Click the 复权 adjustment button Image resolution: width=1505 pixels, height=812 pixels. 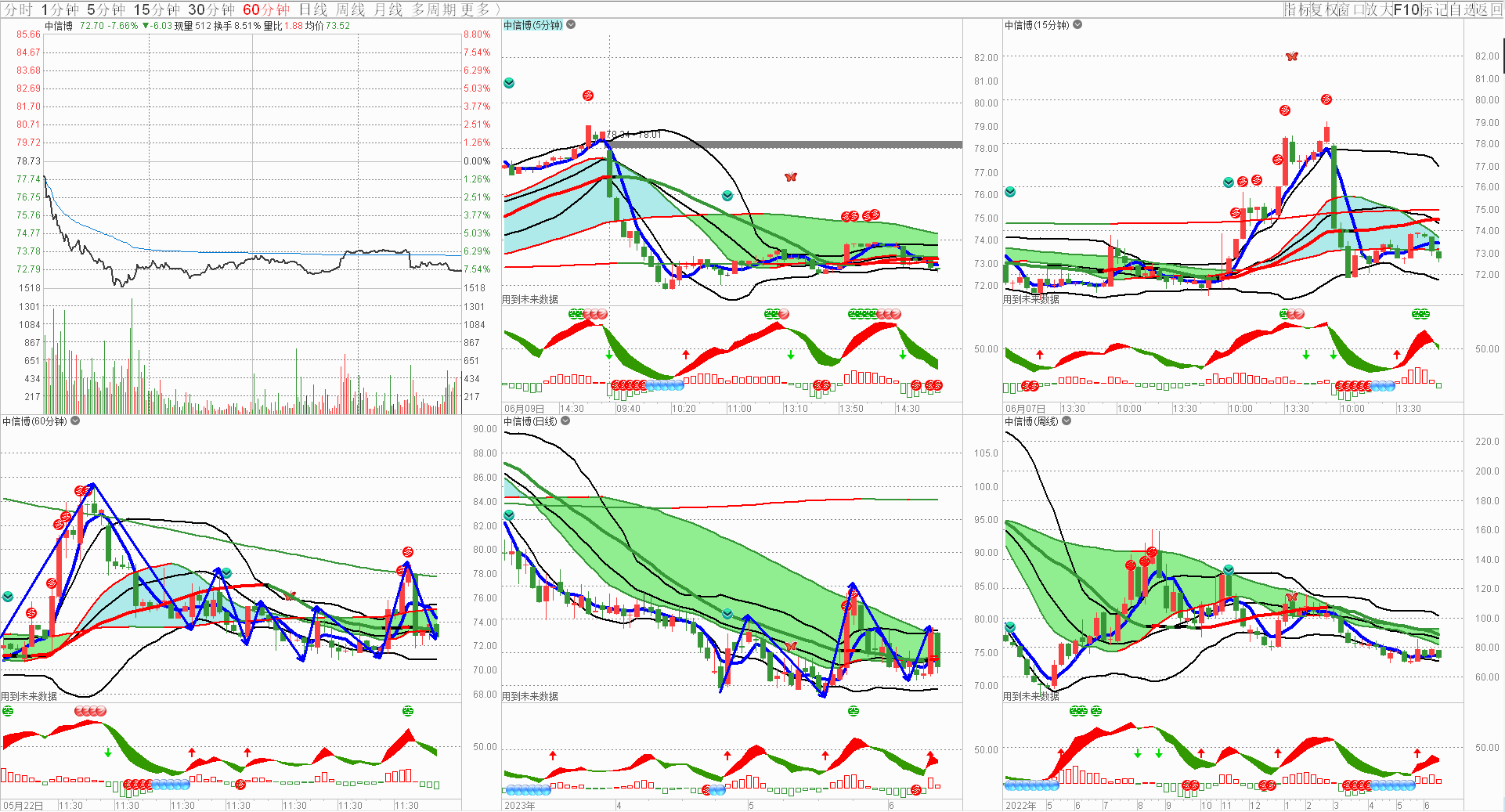click(1323, 9)
